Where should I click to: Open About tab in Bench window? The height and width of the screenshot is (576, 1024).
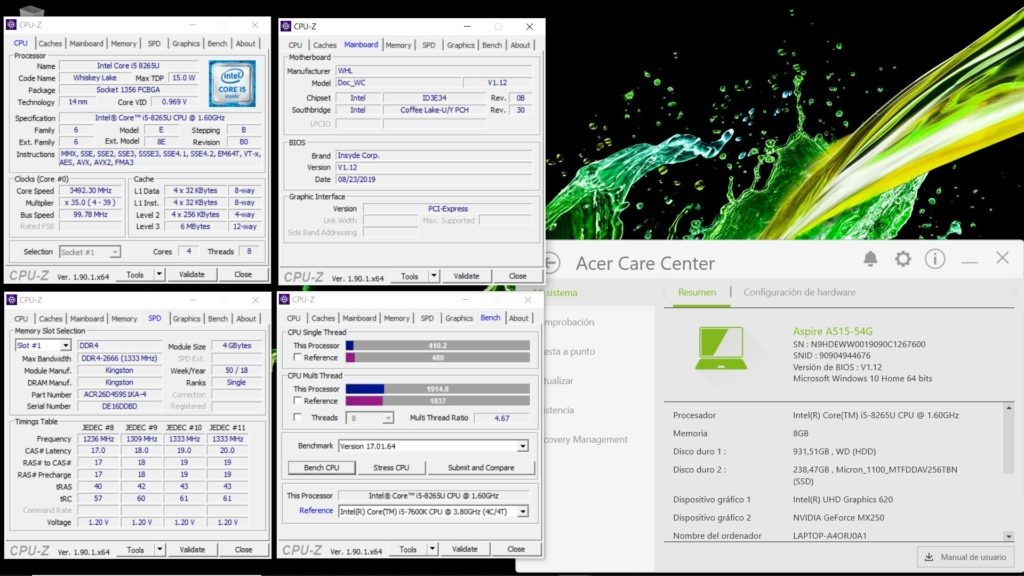click(519, 318)
